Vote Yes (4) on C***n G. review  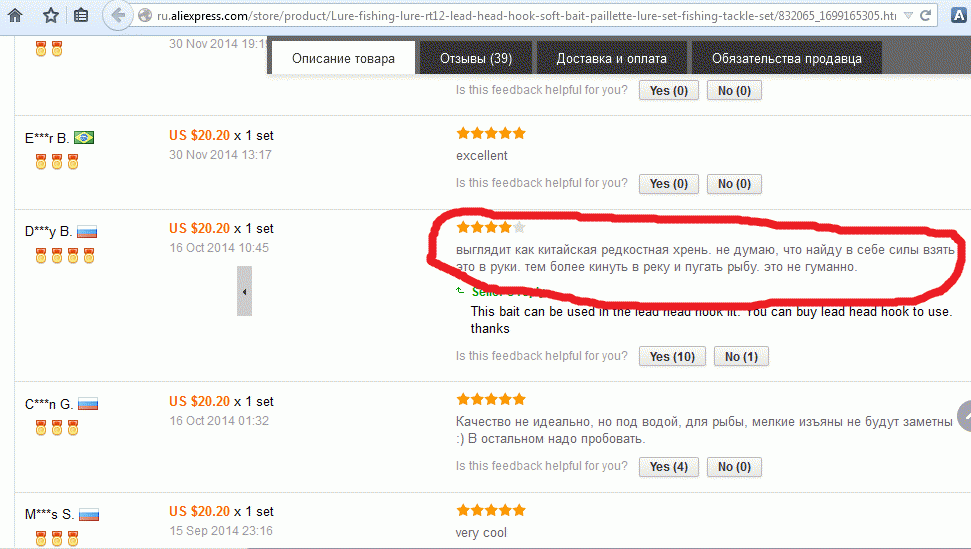point(669,467)
